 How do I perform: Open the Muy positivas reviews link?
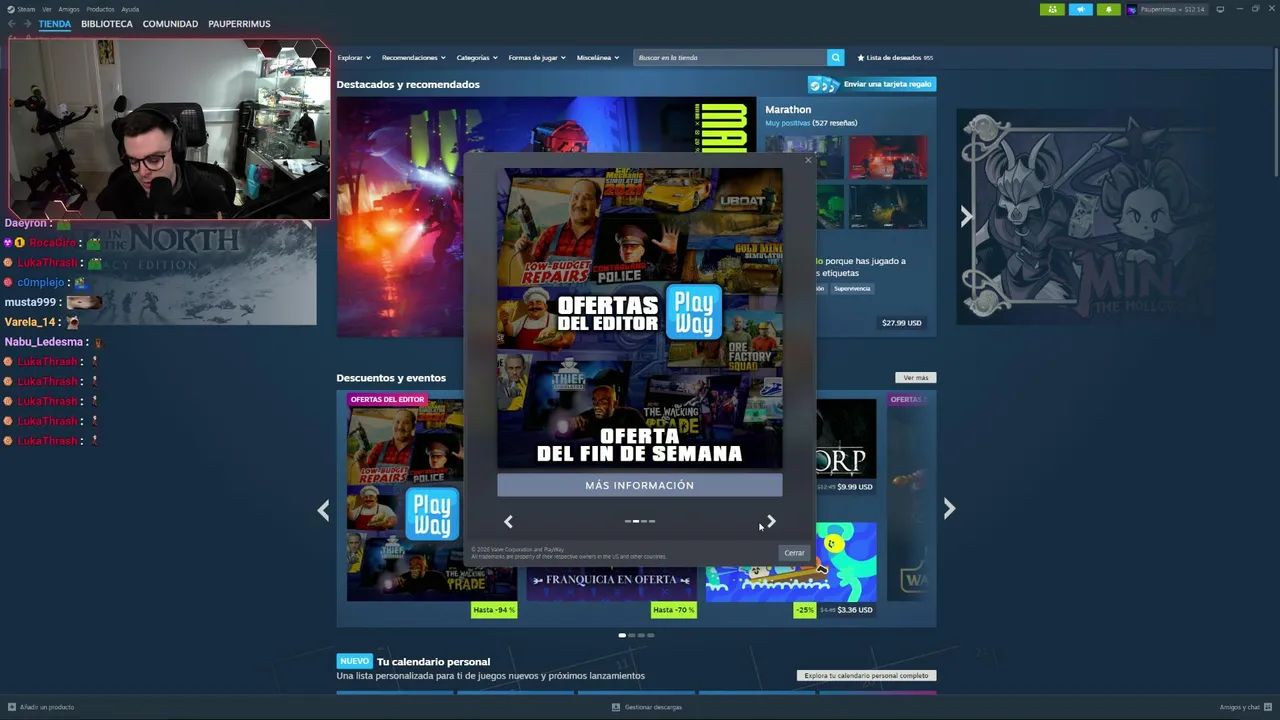tap(788, 123)
